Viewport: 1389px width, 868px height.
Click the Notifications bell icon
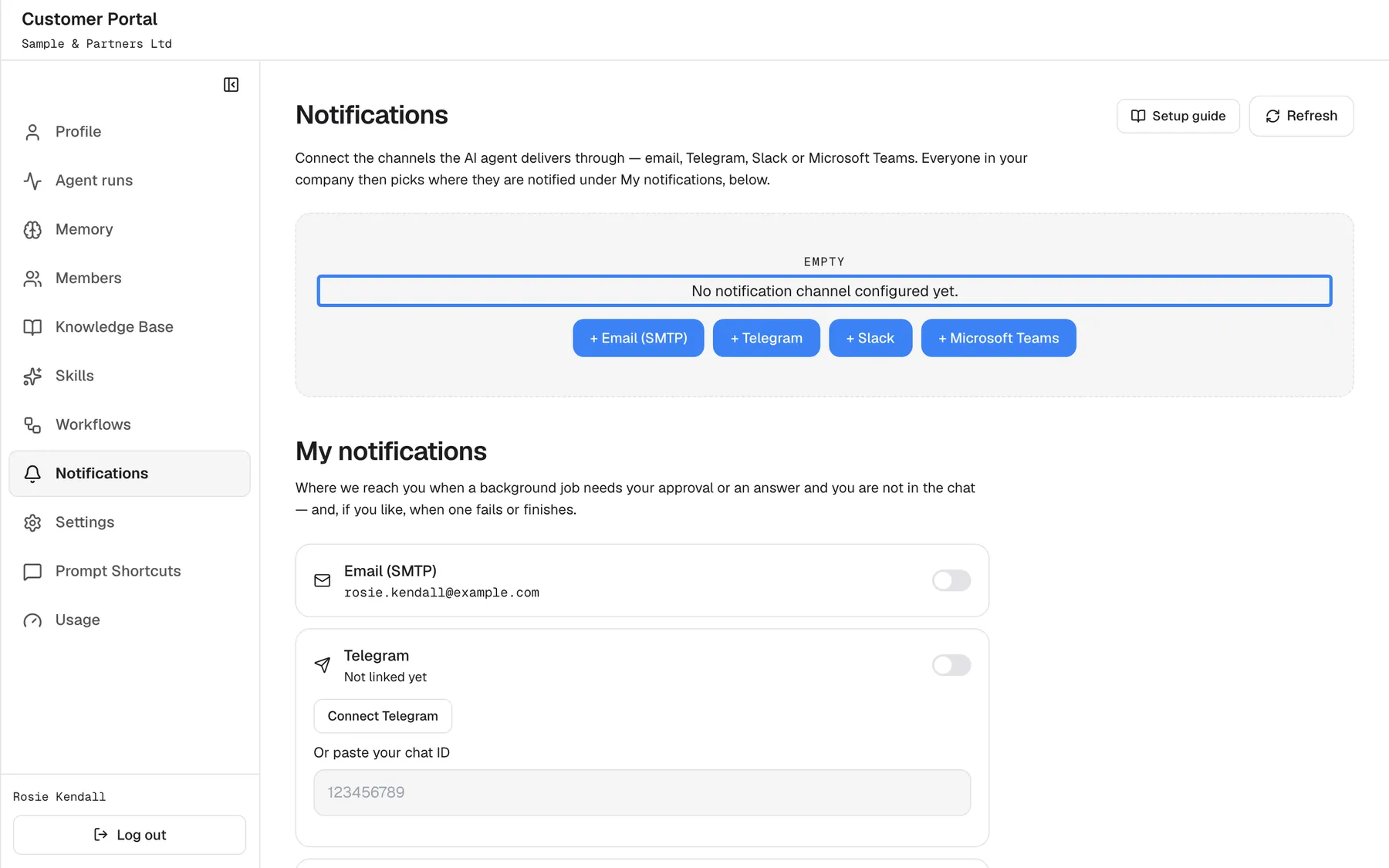(x=32, y=474)
